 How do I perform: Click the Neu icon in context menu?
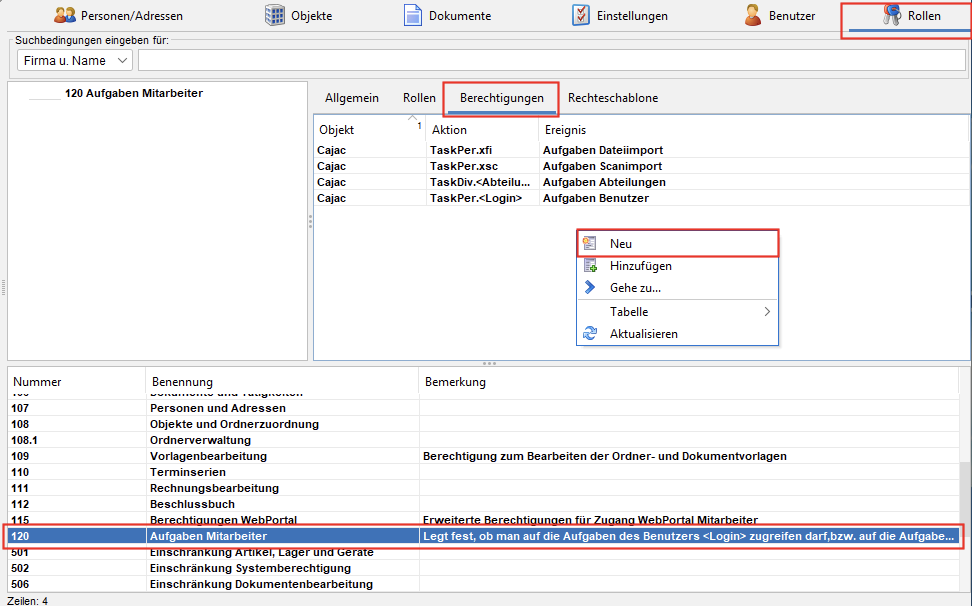pos(590,244)
